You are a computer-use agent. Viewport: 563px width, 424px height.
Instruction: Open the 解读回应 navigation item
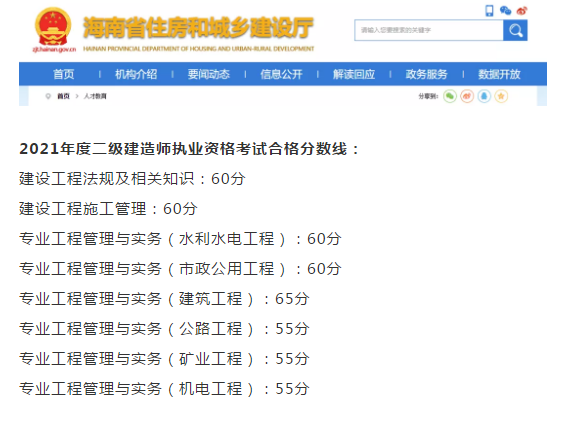click(354, 74)
